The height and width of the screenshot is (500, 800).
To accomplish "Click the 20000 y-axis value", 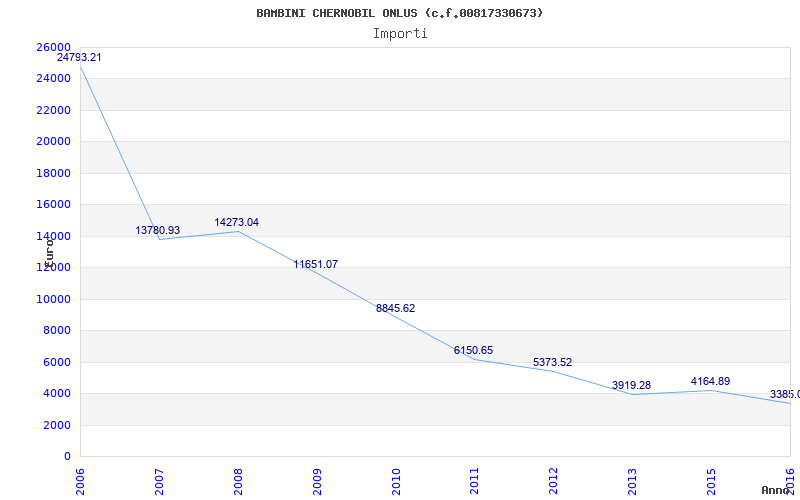I will click(53, 141).
